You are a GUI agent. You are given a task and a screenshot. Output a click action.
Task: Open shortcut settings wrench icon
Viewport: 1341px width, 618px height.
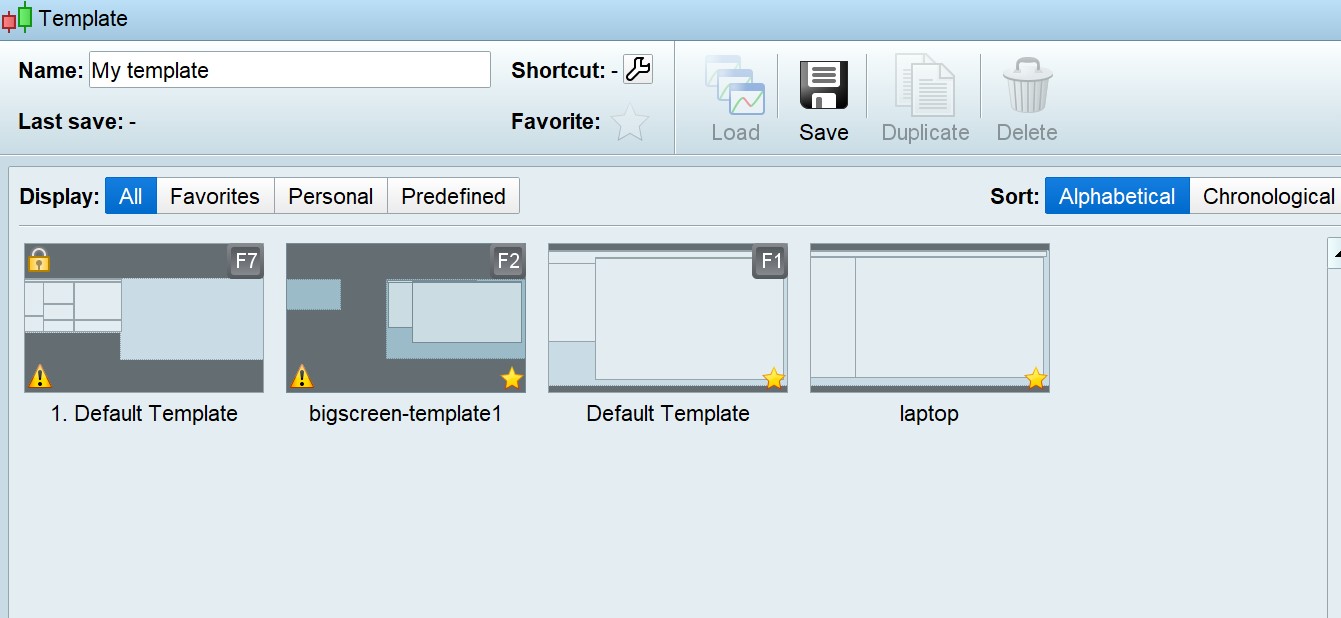tap(637, 69)
